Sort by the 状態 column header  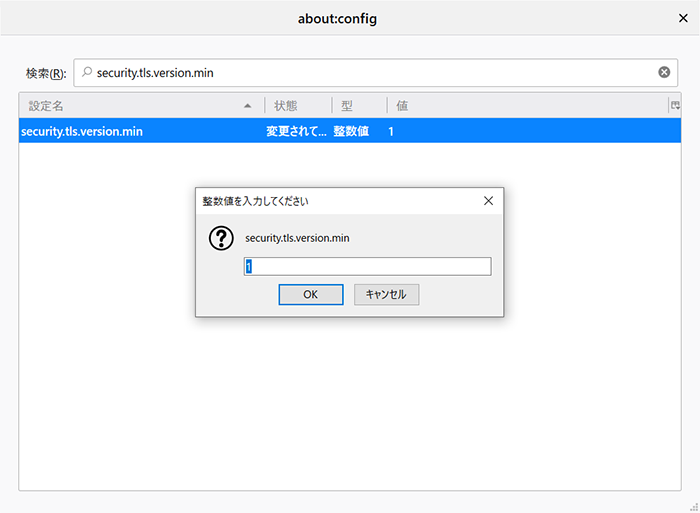pos(297,106)
